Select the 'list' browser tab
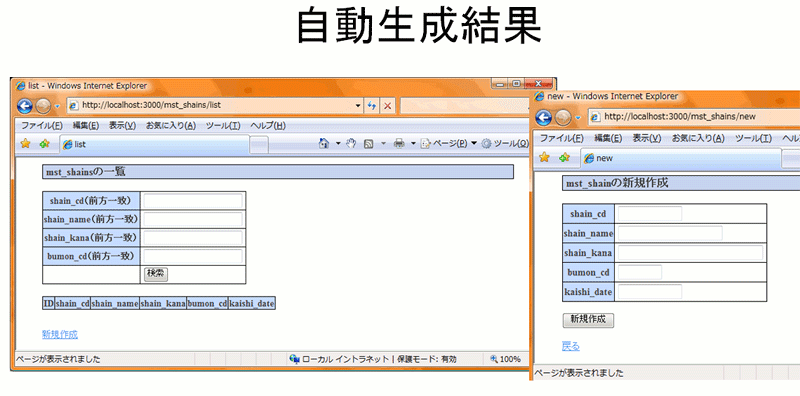 pos(155,144)
